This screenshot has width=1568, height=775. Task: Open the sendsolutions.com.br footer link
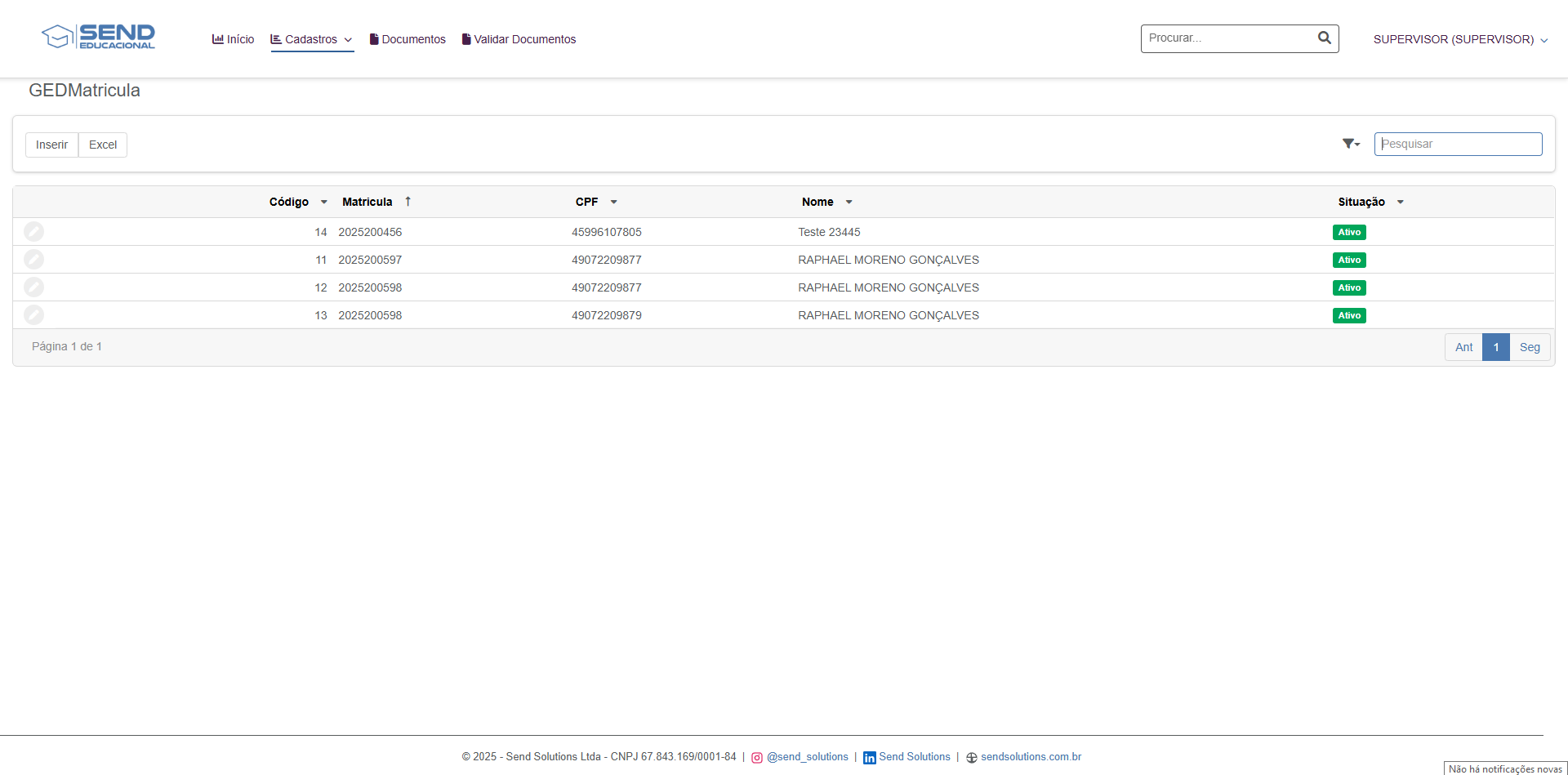[1031, 757]
